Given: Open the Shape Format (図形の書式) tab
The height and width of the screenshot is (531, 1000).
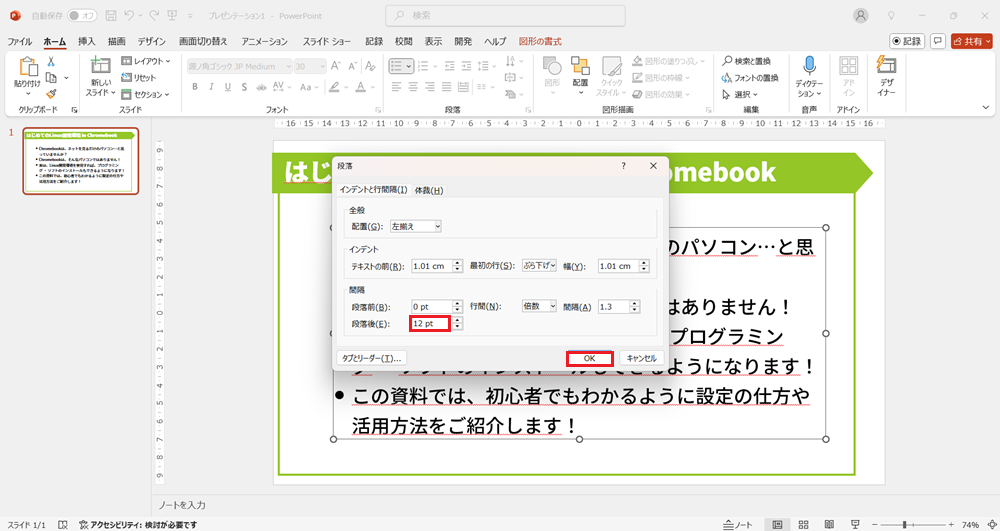Looking at the screenshot, I should tap(540, 41).
